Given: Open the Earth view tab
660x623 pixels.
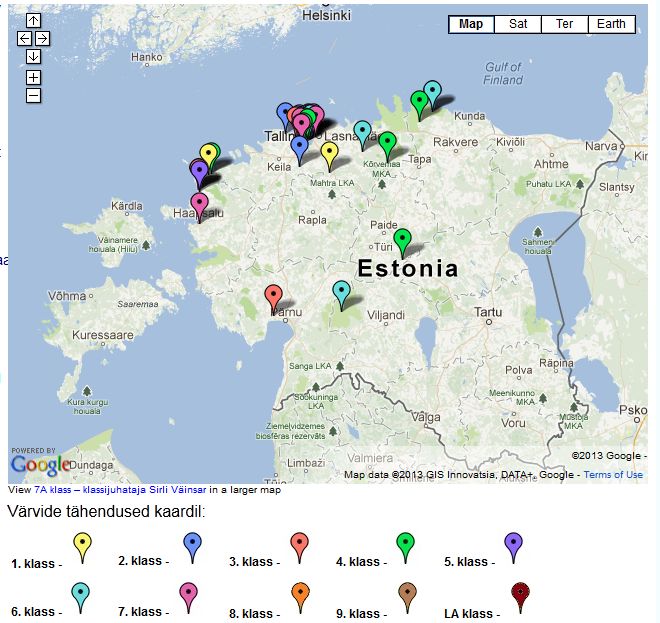Looking at the screenshot, I should (x=611, y=24).
